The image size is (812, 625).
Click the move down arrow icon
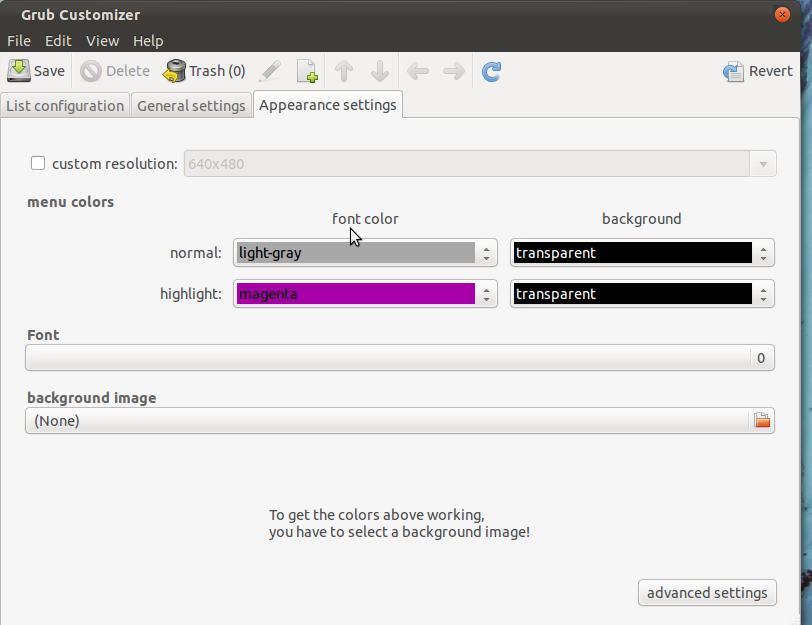[x=380, y=71]
